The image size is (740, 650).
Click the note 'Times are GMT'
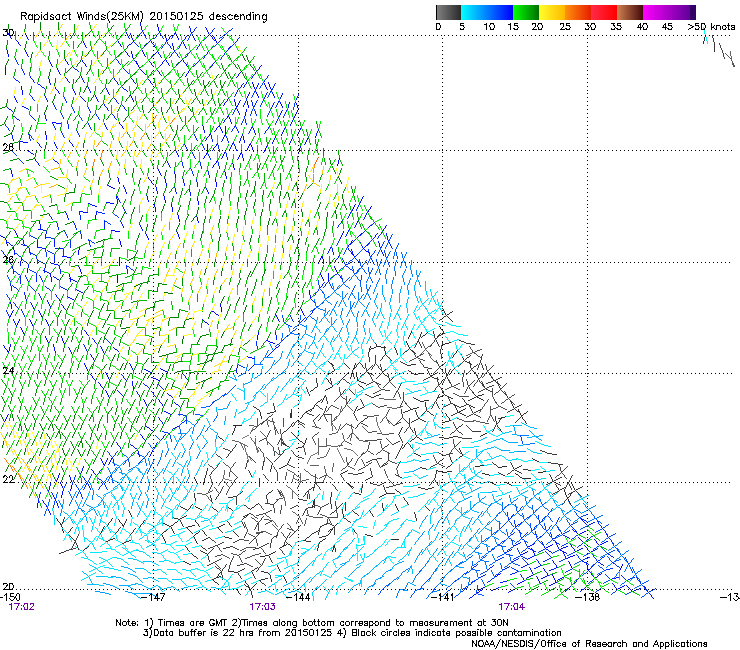click(x=193, y=623)
